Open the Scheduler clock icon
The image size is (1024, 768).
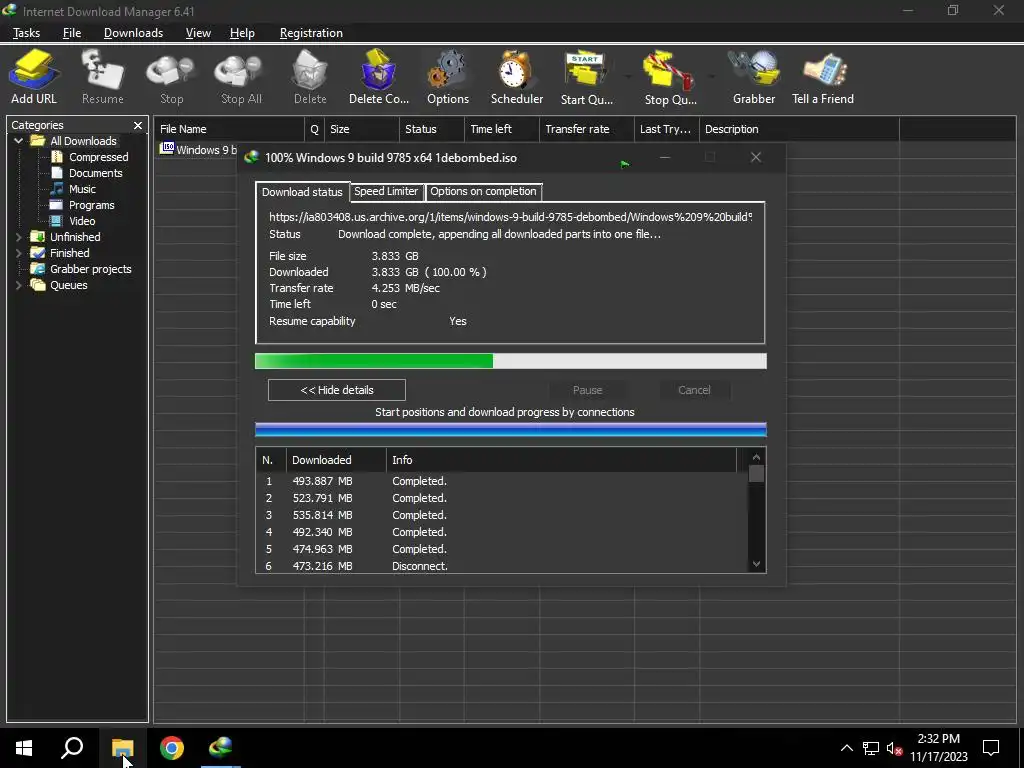(x=517, y=76)
